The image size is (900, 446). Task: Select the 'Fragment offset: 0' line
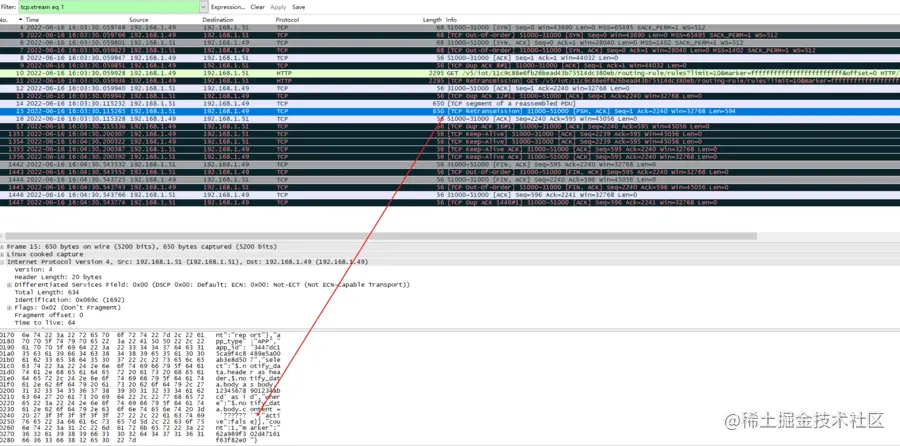[48, 315]
